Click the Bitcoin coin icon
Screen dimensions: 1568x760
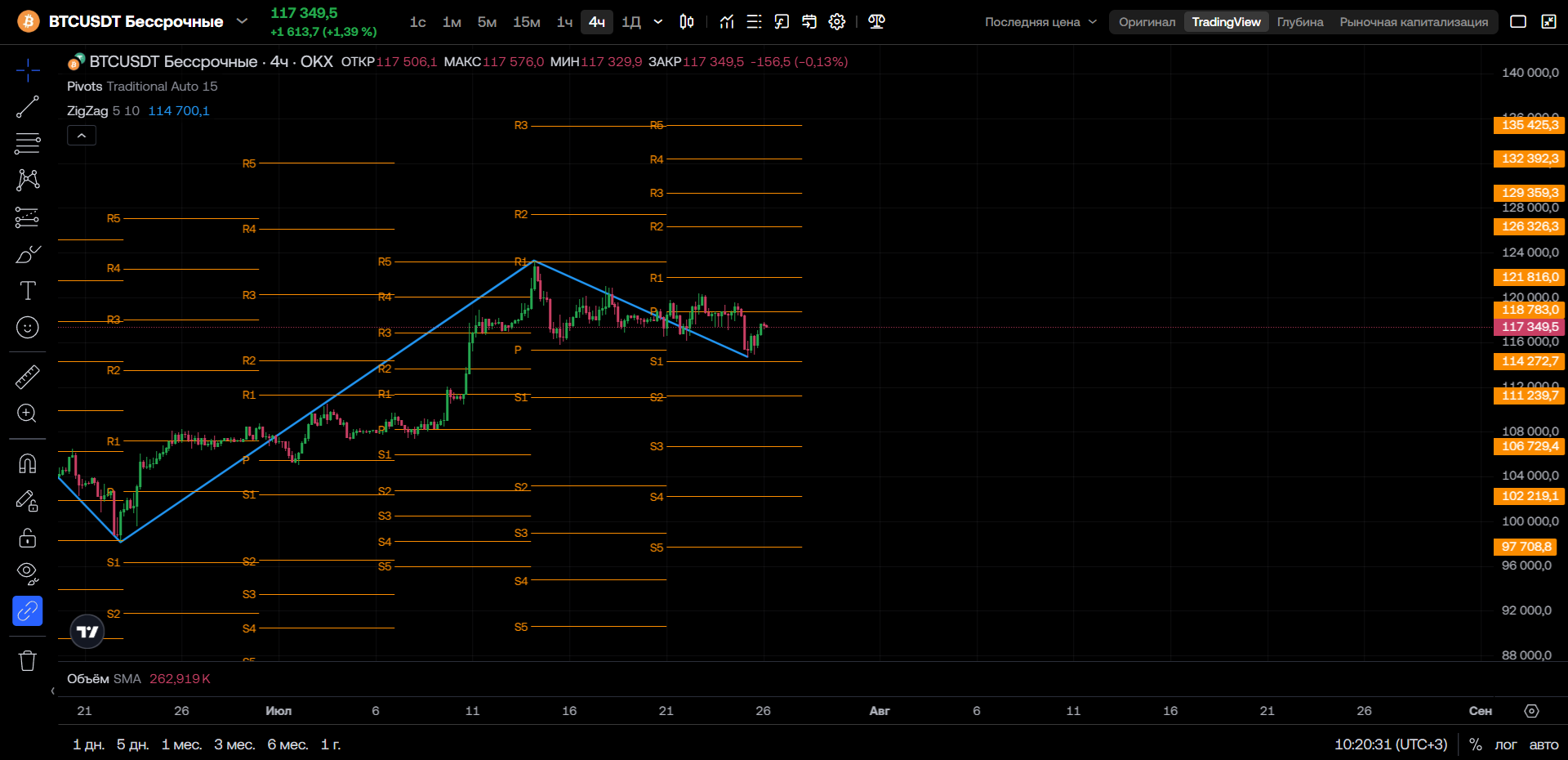click(29, 21)
